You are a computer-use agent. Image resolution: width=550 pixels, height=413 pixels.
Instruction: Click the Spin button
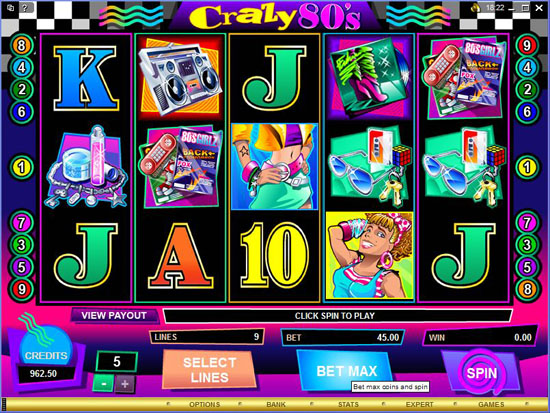pyautogui.click(x=481, y=373)
